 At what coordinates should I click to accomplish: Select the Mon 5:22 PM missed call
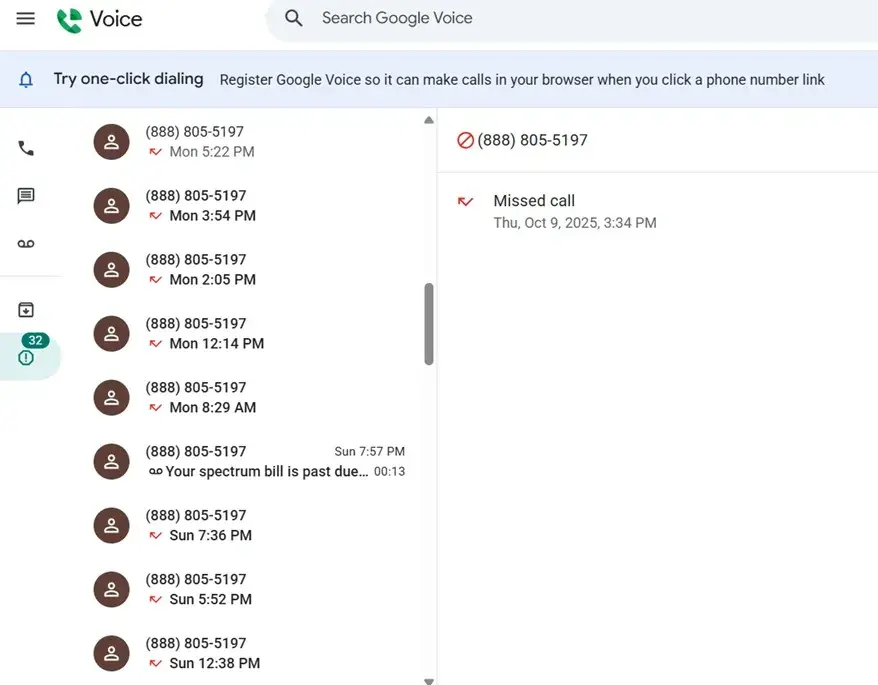(250, 142)
